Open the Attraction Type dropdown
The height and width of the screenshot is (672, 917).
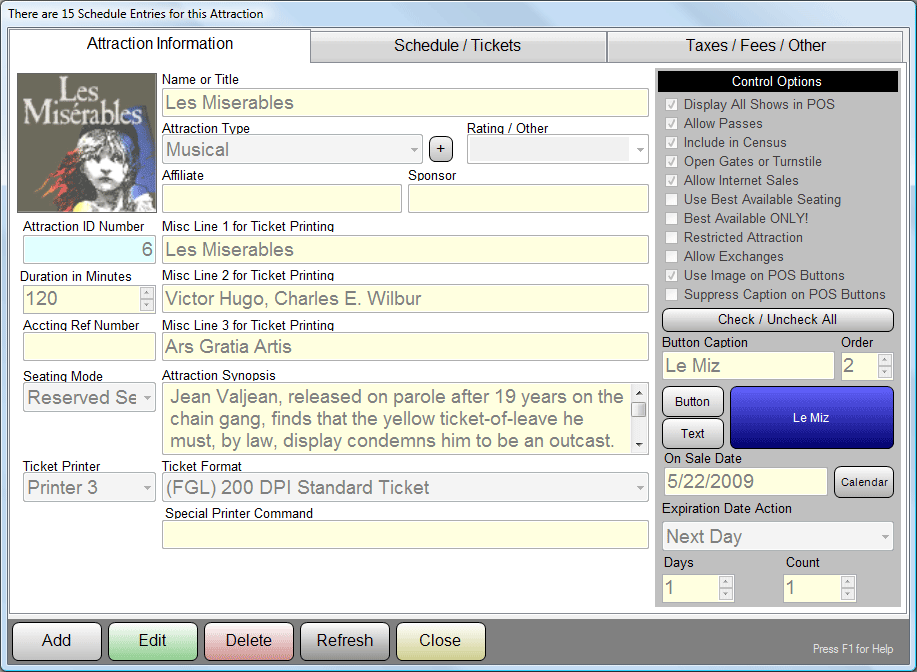414,150
